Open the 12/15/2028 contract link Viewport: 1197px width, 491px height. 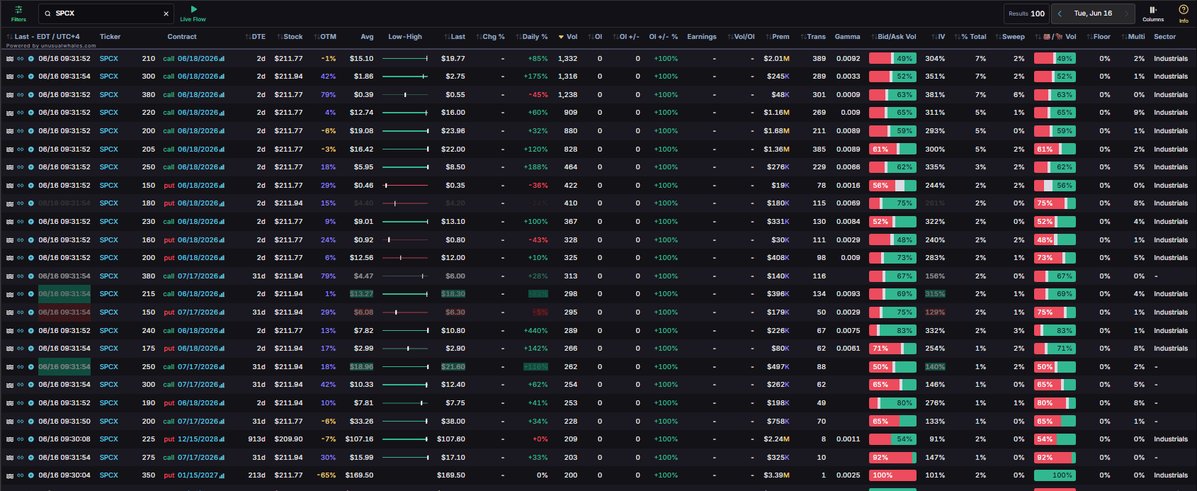click(198, 439)
